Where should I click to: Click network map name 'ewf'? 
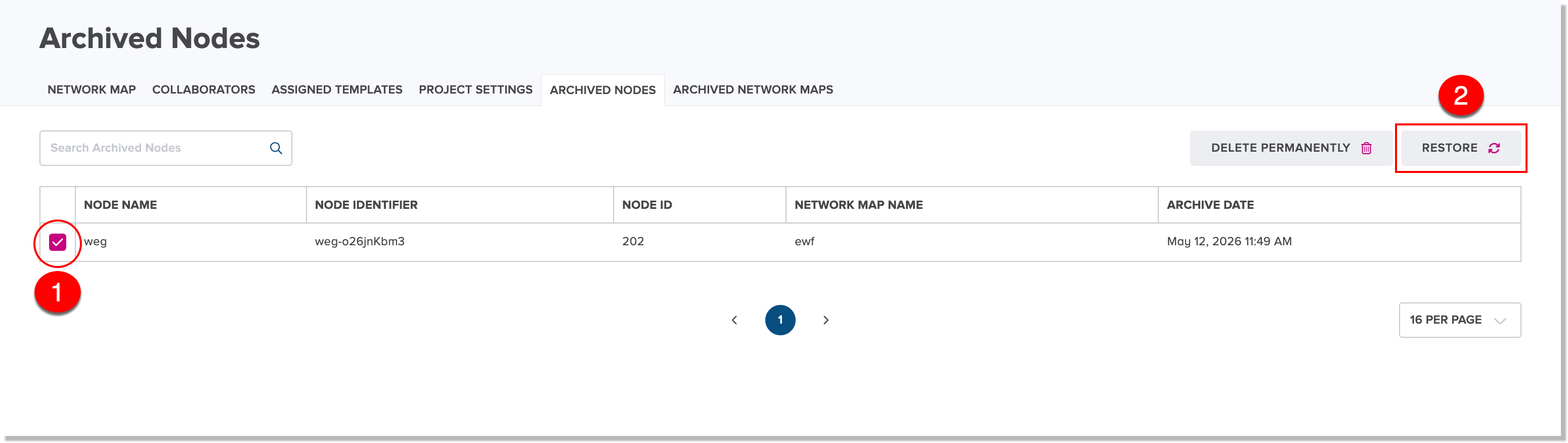pos(804,242)
